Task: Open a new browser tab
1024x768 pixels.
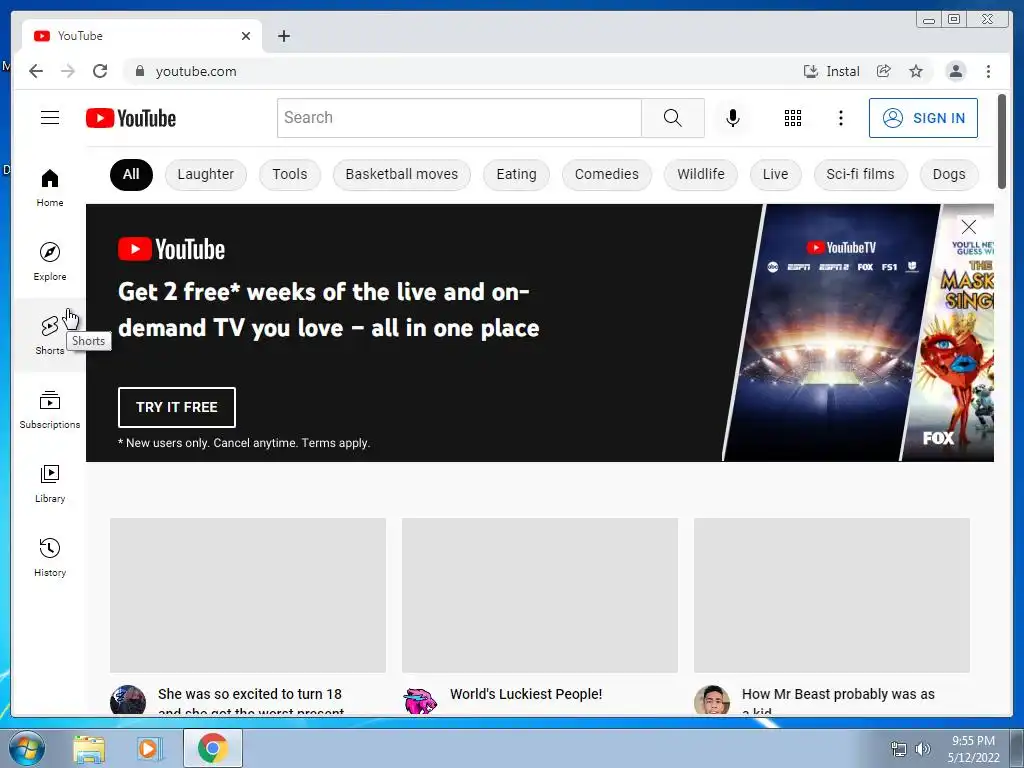Action: pyautogui.click(x=283, y=36)
